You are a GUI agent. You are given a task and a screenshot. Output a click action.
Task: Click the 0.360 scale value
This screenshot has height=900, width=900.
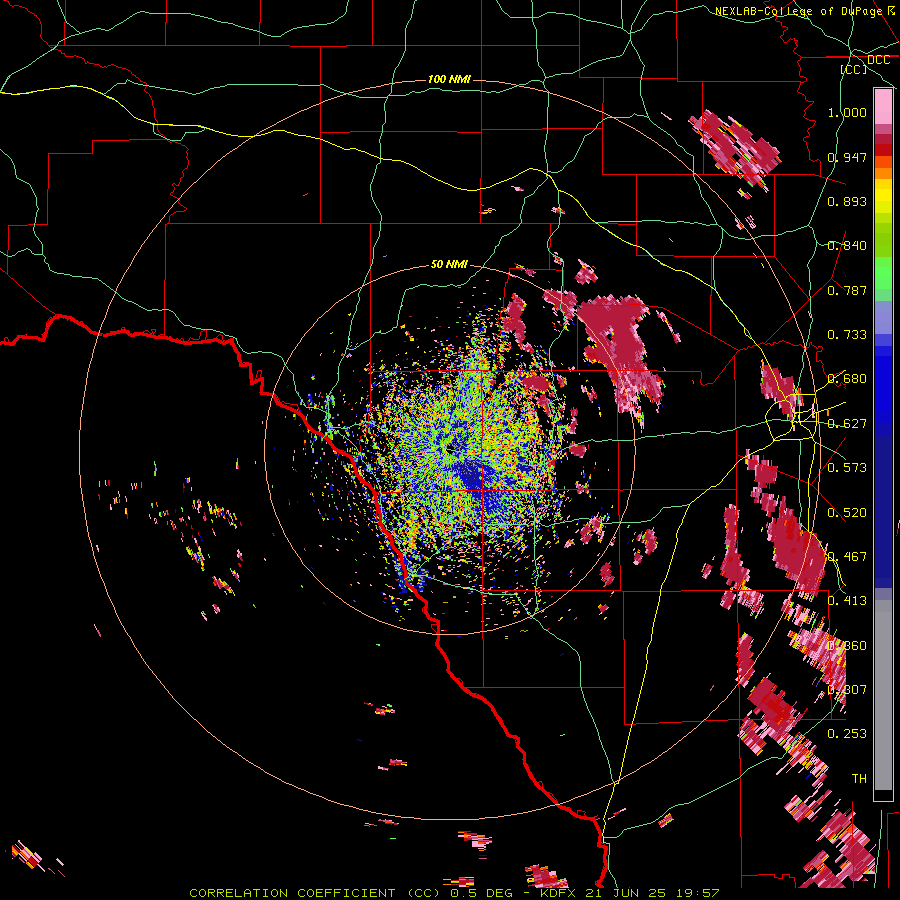847,645
